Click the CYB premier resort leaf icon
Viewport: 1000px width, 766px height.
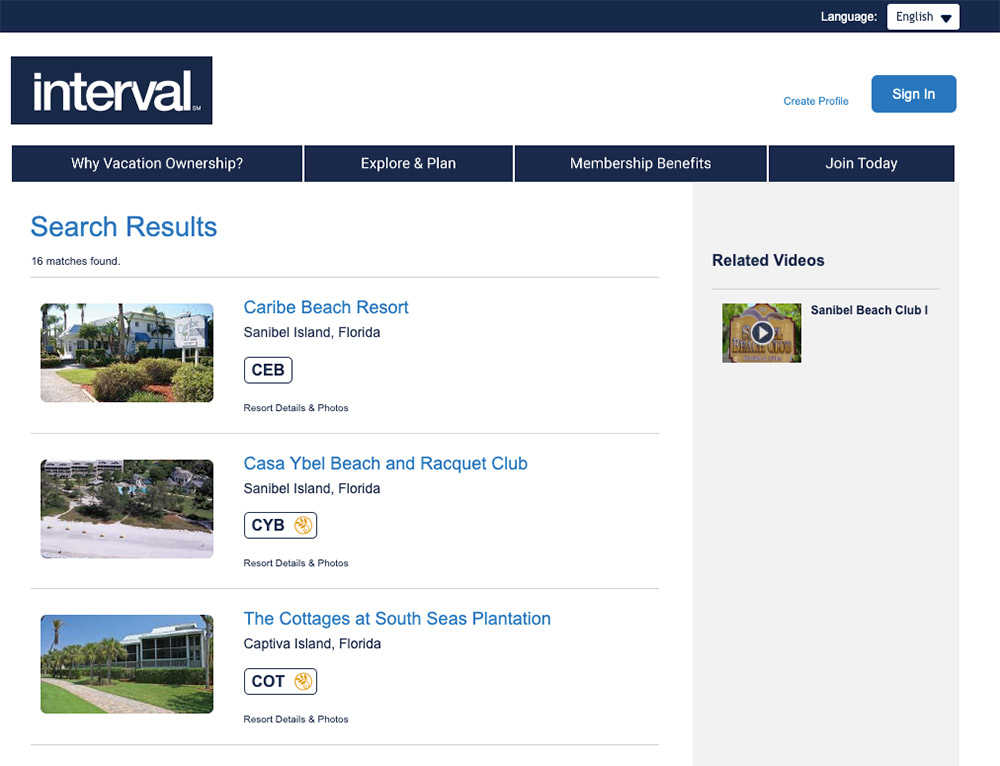point(303,526)
